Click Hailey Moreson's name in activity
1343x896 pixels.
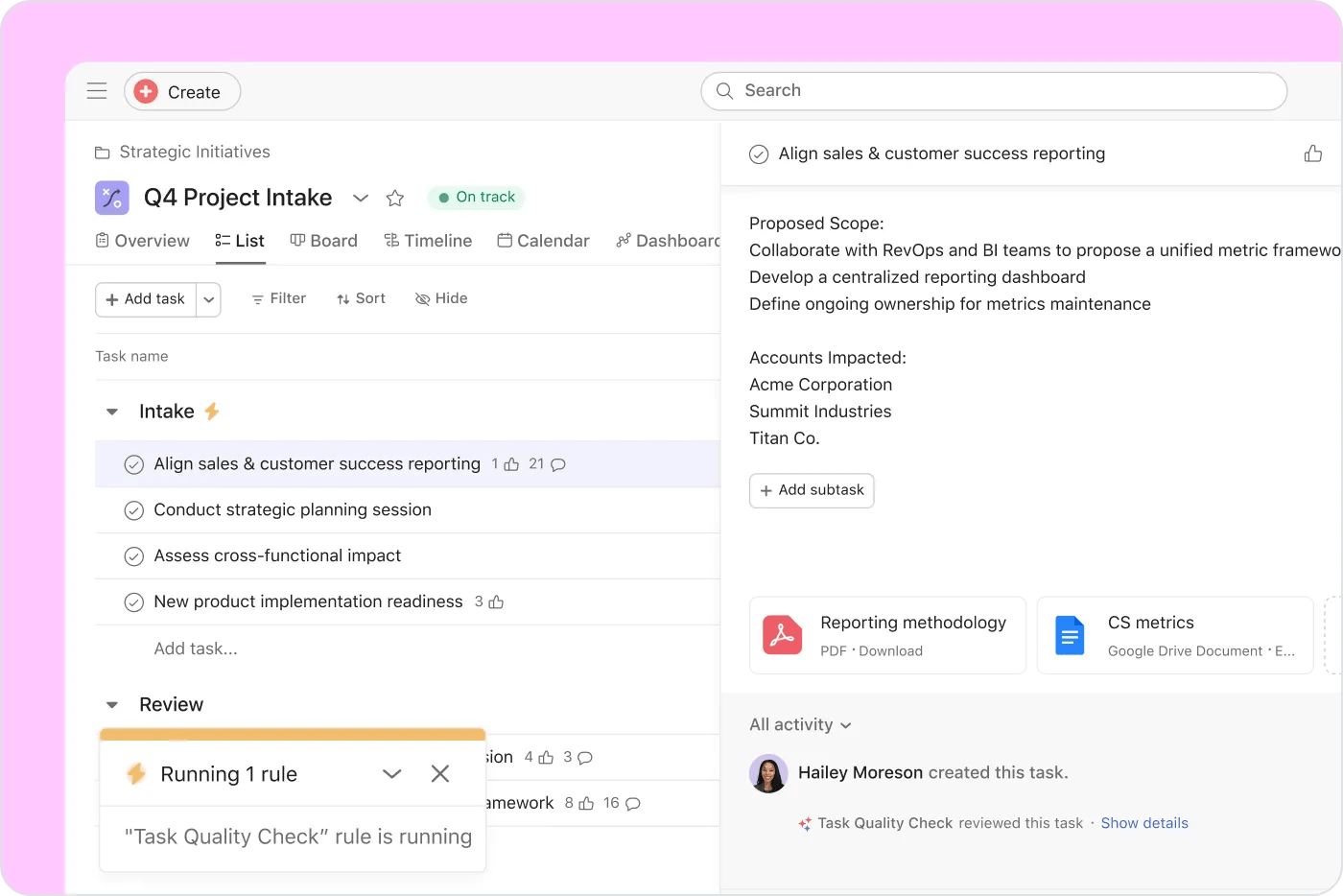pos(860,773)
